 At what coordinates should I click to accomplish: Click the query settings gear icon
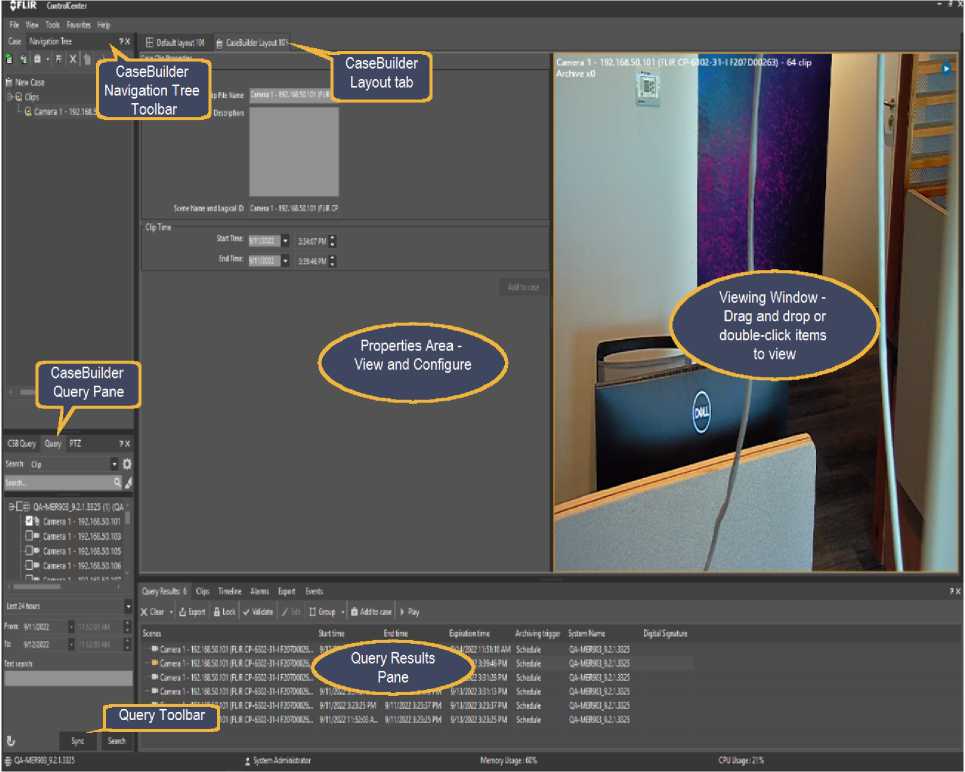(x=127, y=464)
